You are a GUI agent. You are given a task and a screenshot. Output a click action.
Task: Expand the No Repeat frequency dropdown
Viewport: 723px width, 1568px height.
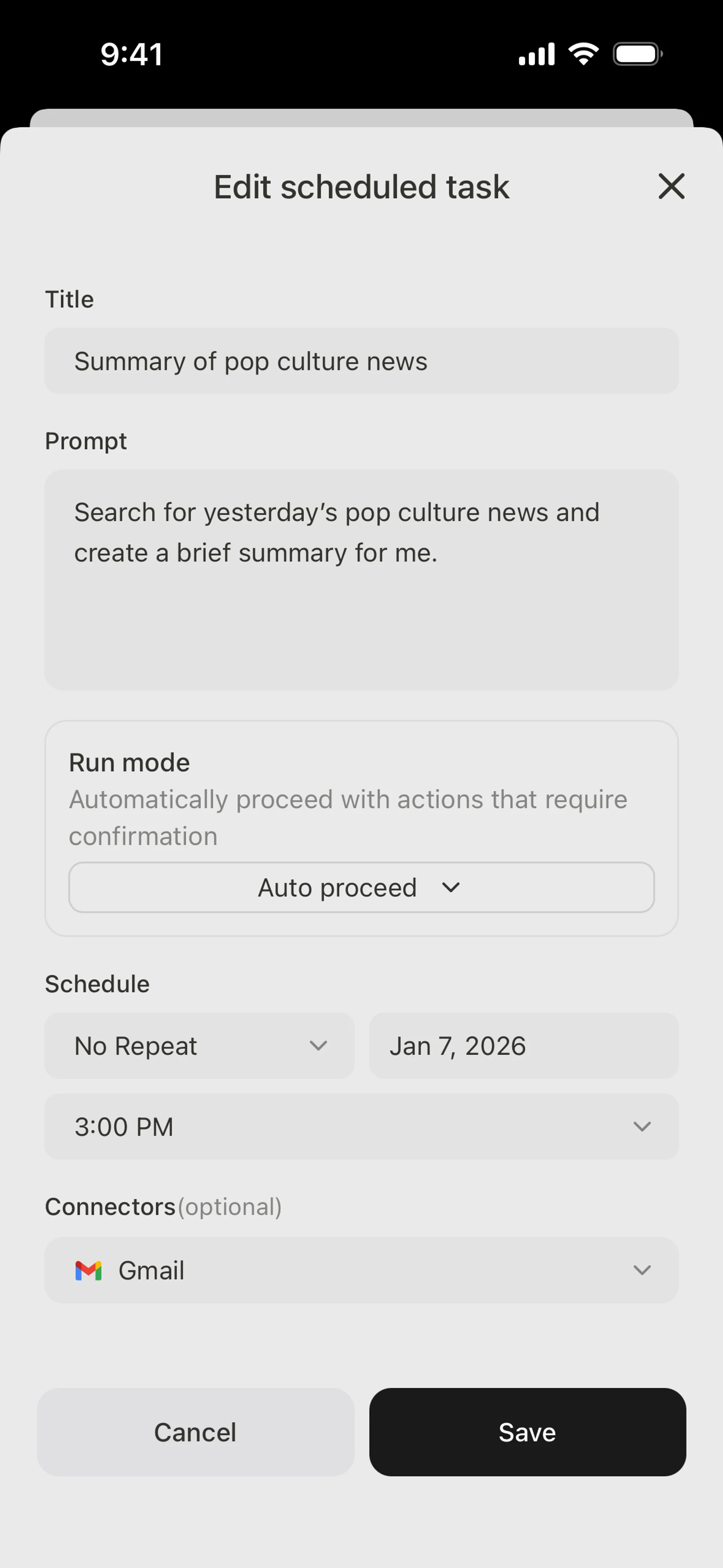click(198, 1046)
